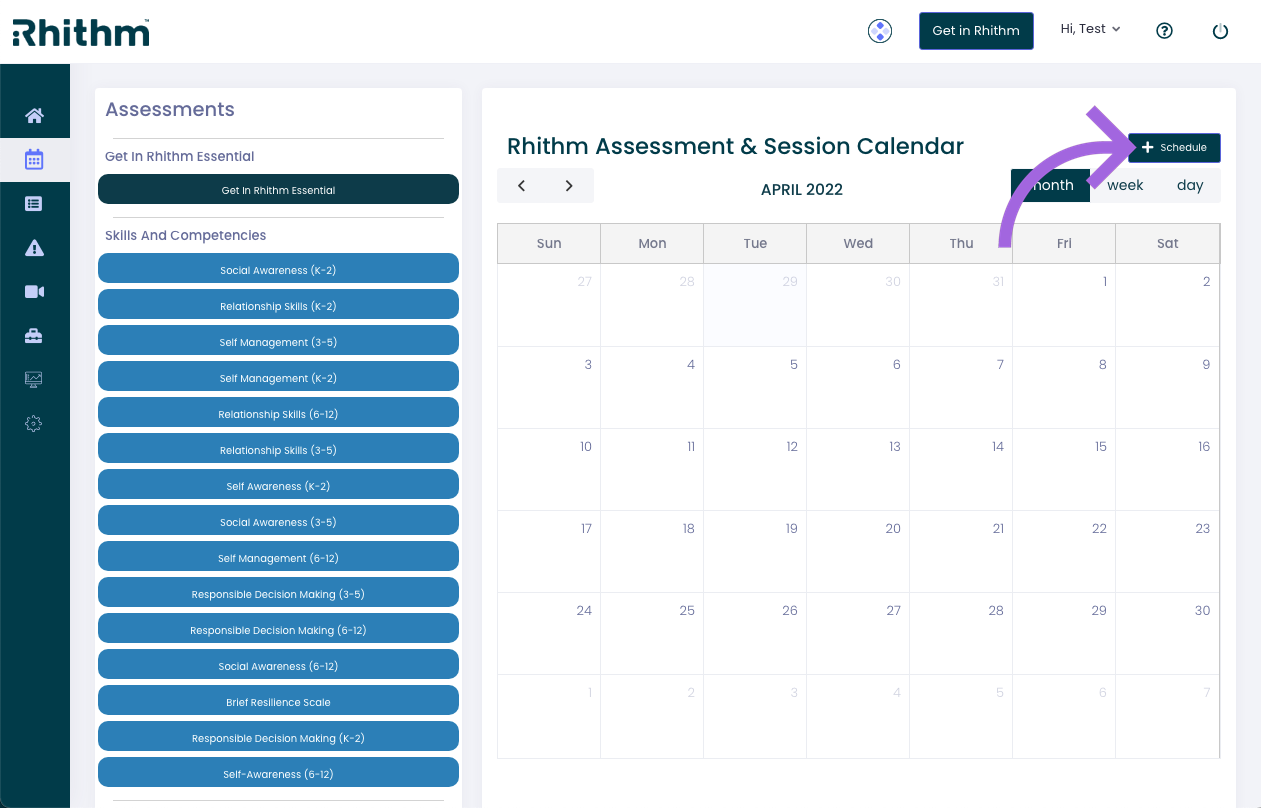Open the Home icon in the sidebar
This screenshot has width=1261, height=808.
pyautogui.click(x=34, y=115)
